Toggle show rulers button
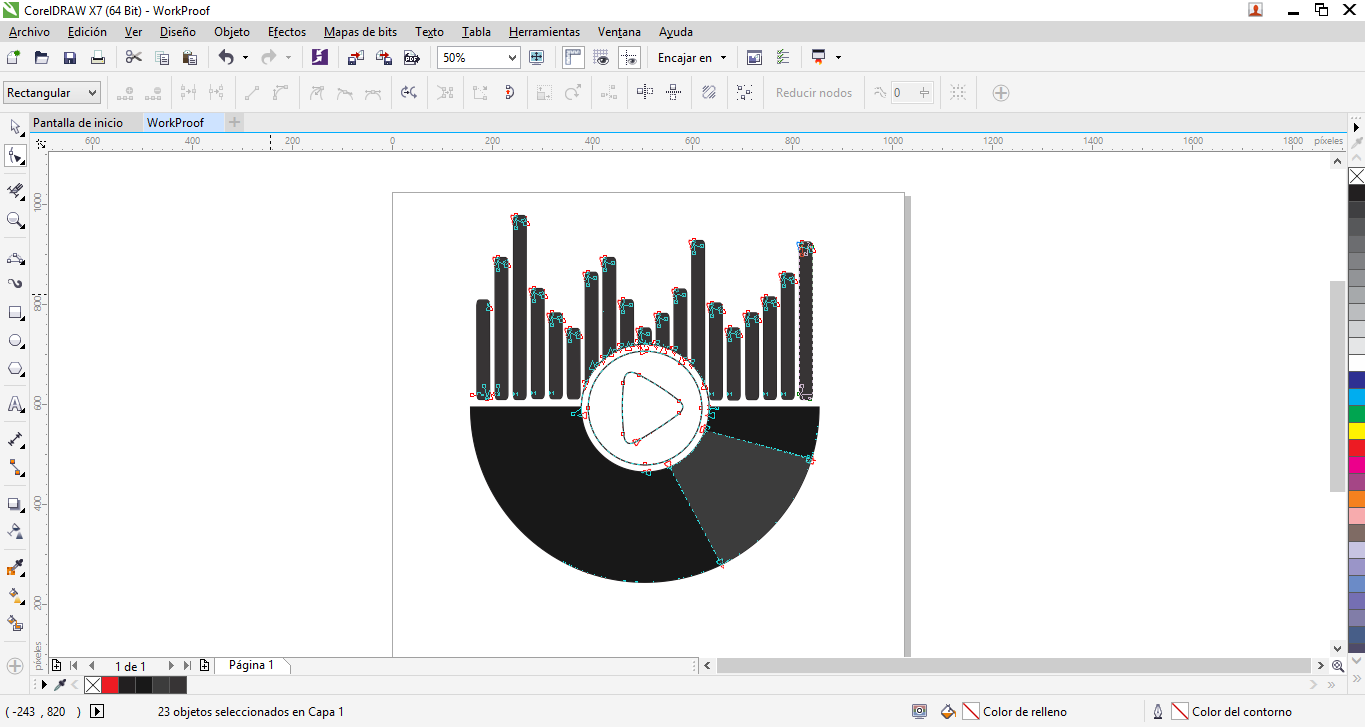 click(573, 58)
